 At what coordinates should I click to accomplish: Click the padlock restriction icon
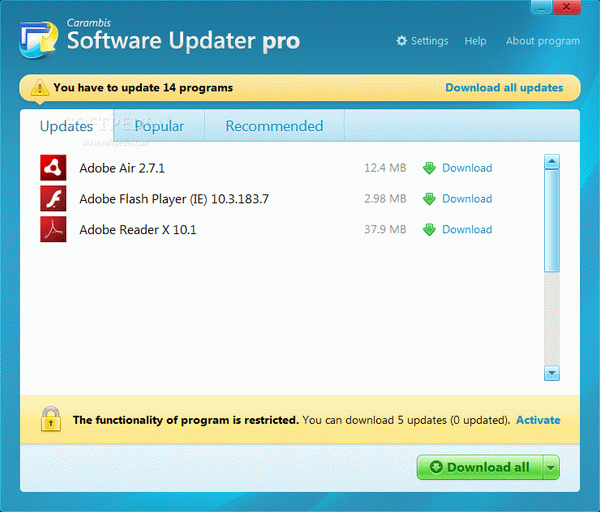51,419
